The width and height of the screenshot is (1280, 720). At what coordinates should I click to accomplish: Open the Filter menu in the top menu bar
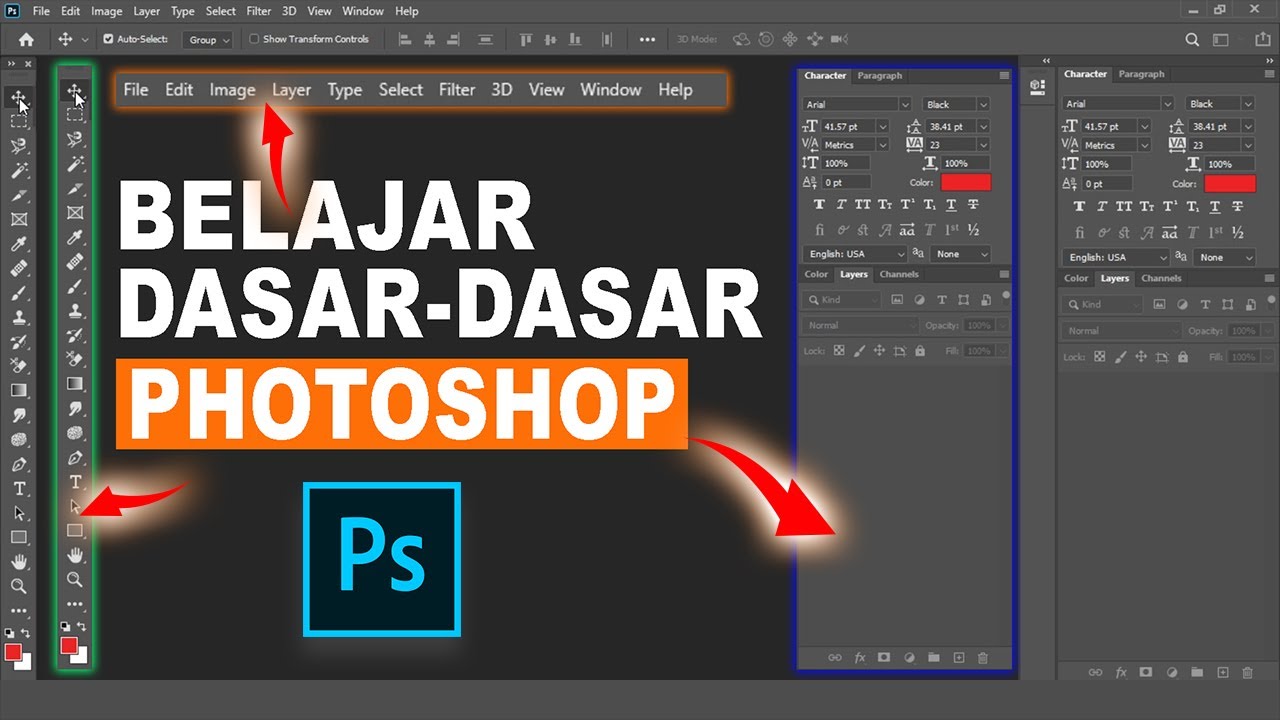click(259, 11)
